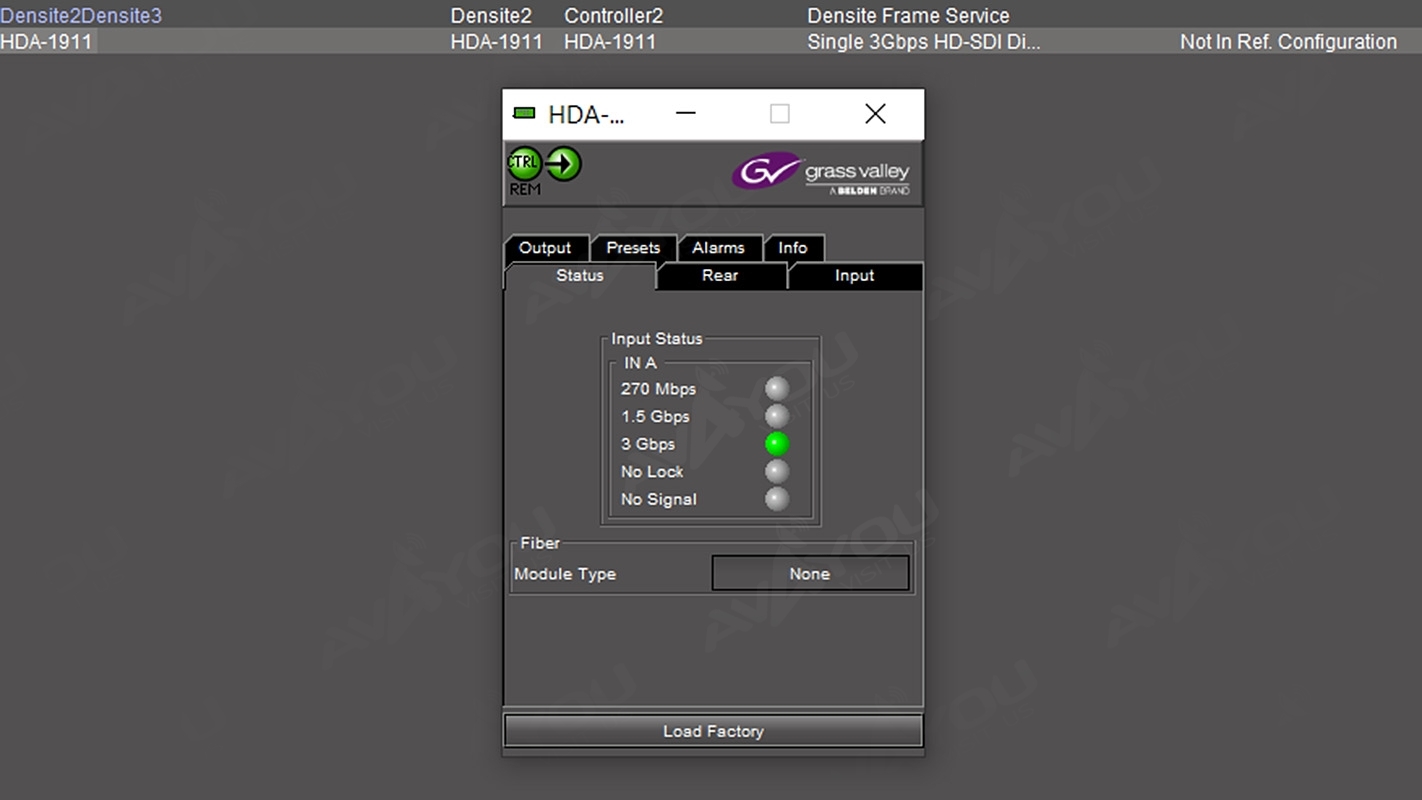
Task: Select the Densite2Densite3 row in the list
Action: click(x=81, y=16)
